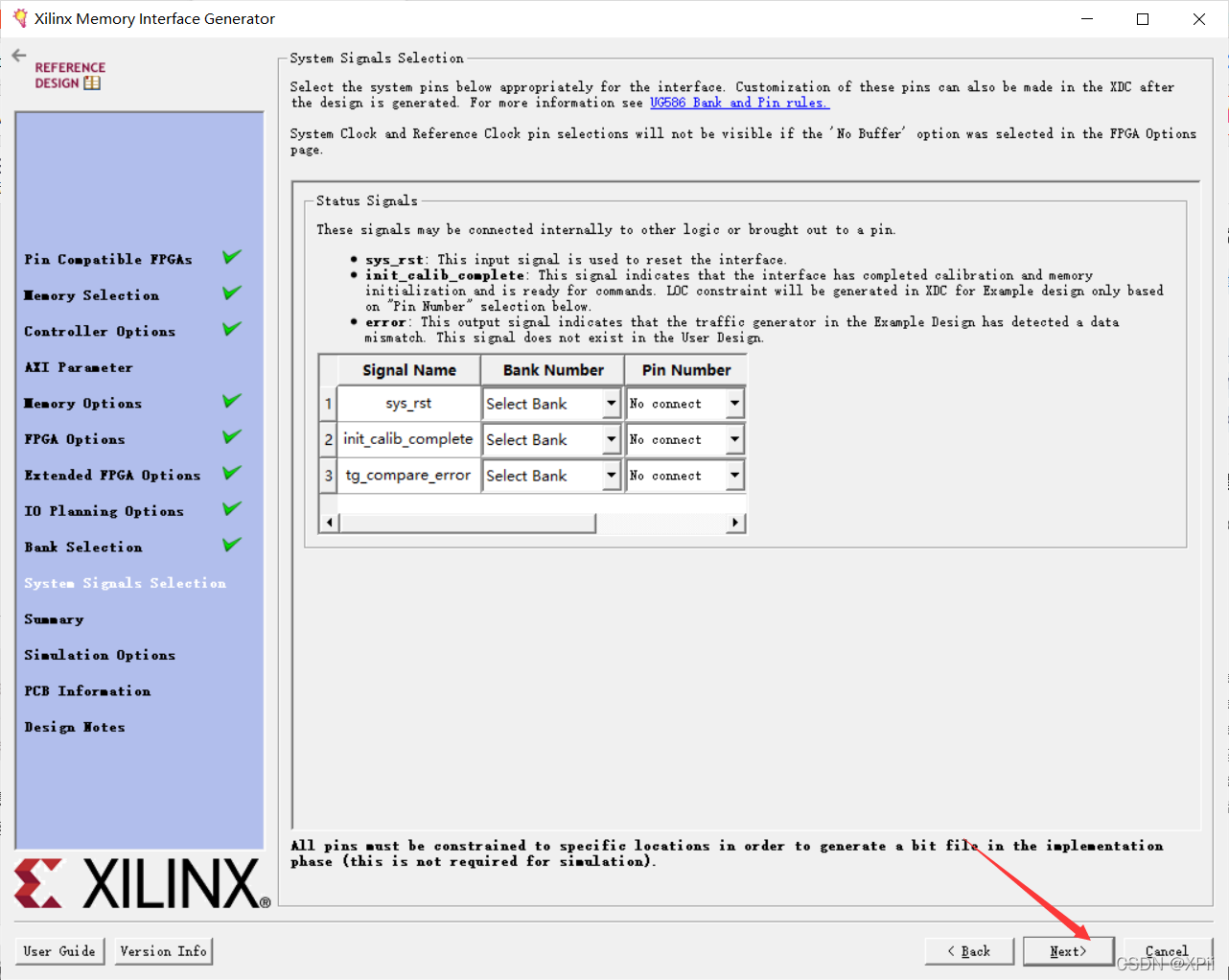Click green checkmark next to Bank Selection

click(232, 545)
